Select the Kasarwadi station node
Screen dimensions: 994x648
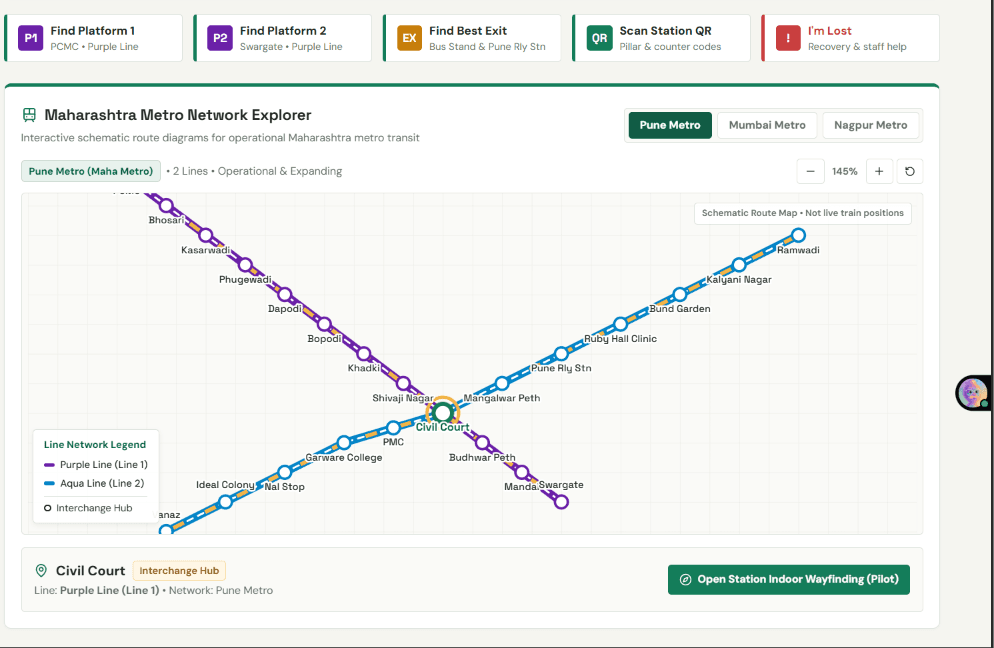(x=205, y=235)
